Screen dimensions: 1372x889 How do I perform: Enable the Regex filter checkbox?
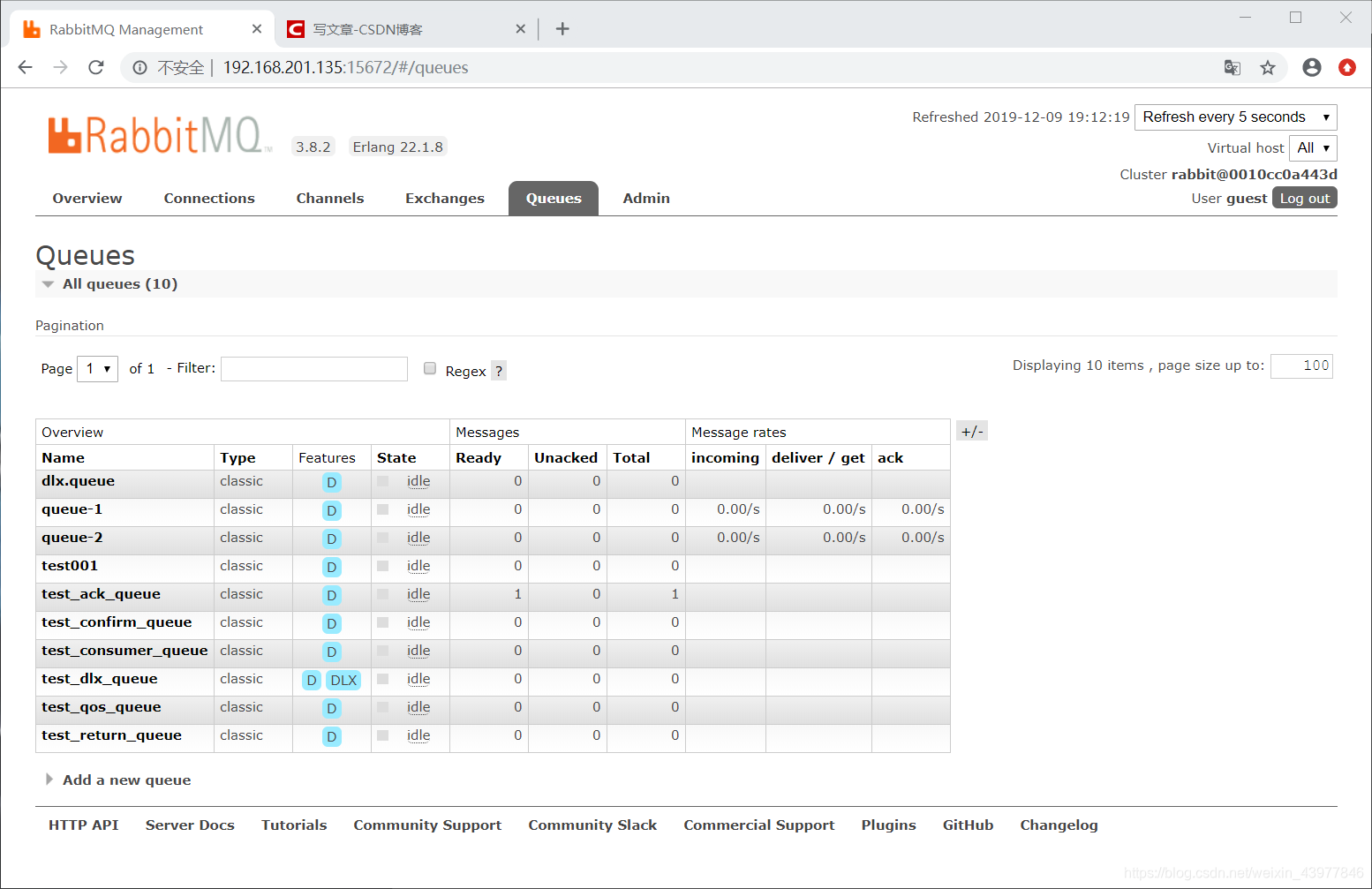tap(430, 368)
